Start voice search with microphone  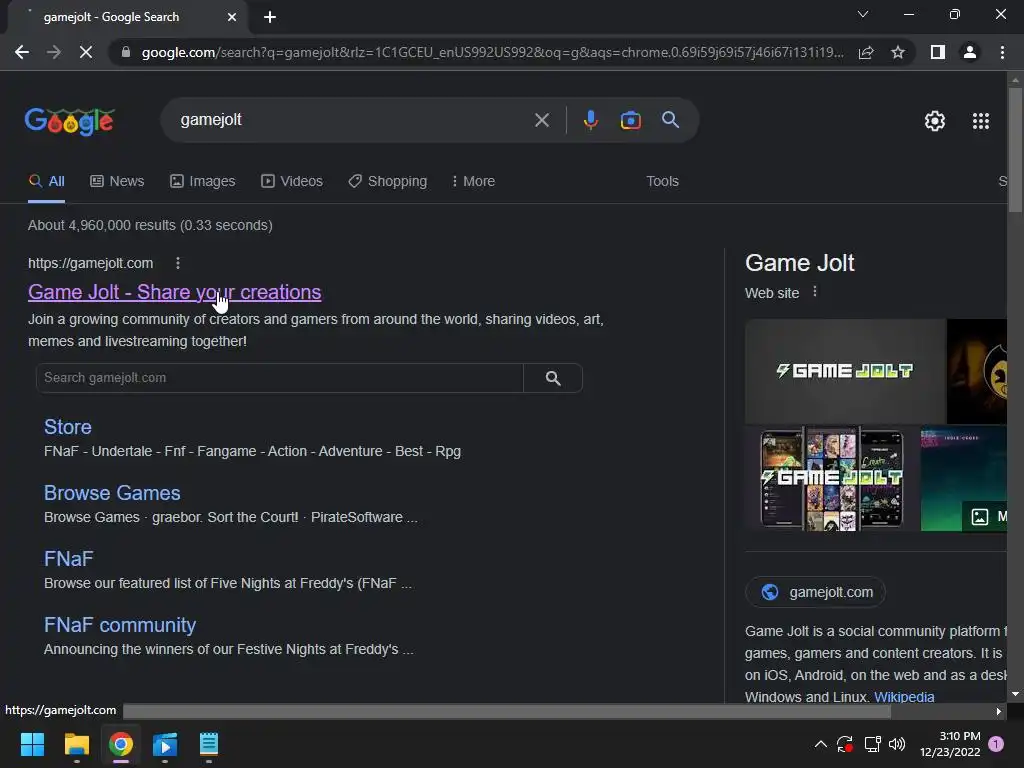point(590,120)
